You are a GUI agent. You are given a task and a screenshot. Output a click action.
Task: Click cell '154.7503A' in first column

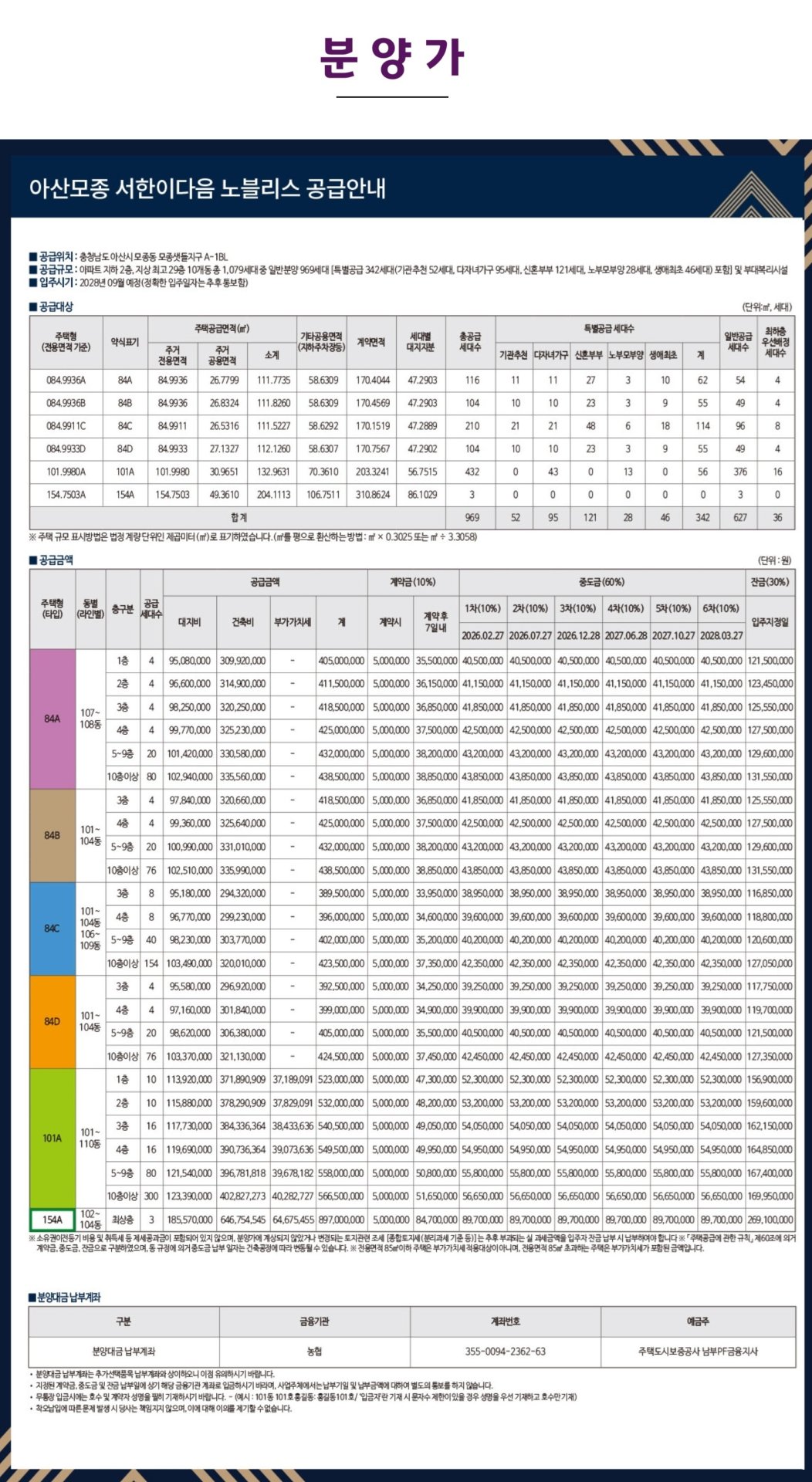pyautogui.click(x=66, y=495)
